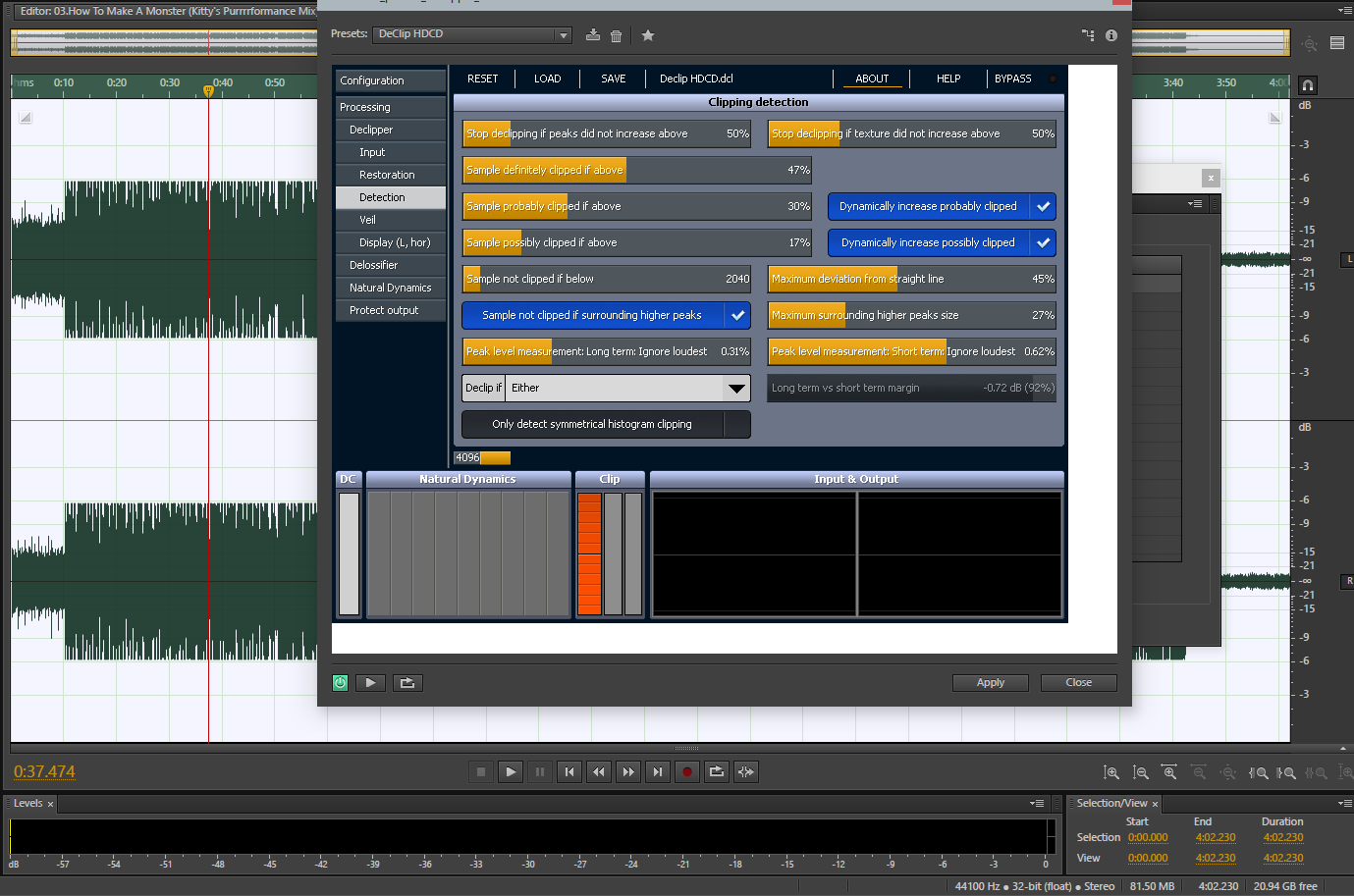Click the playhead marker on the timeline

208,90
